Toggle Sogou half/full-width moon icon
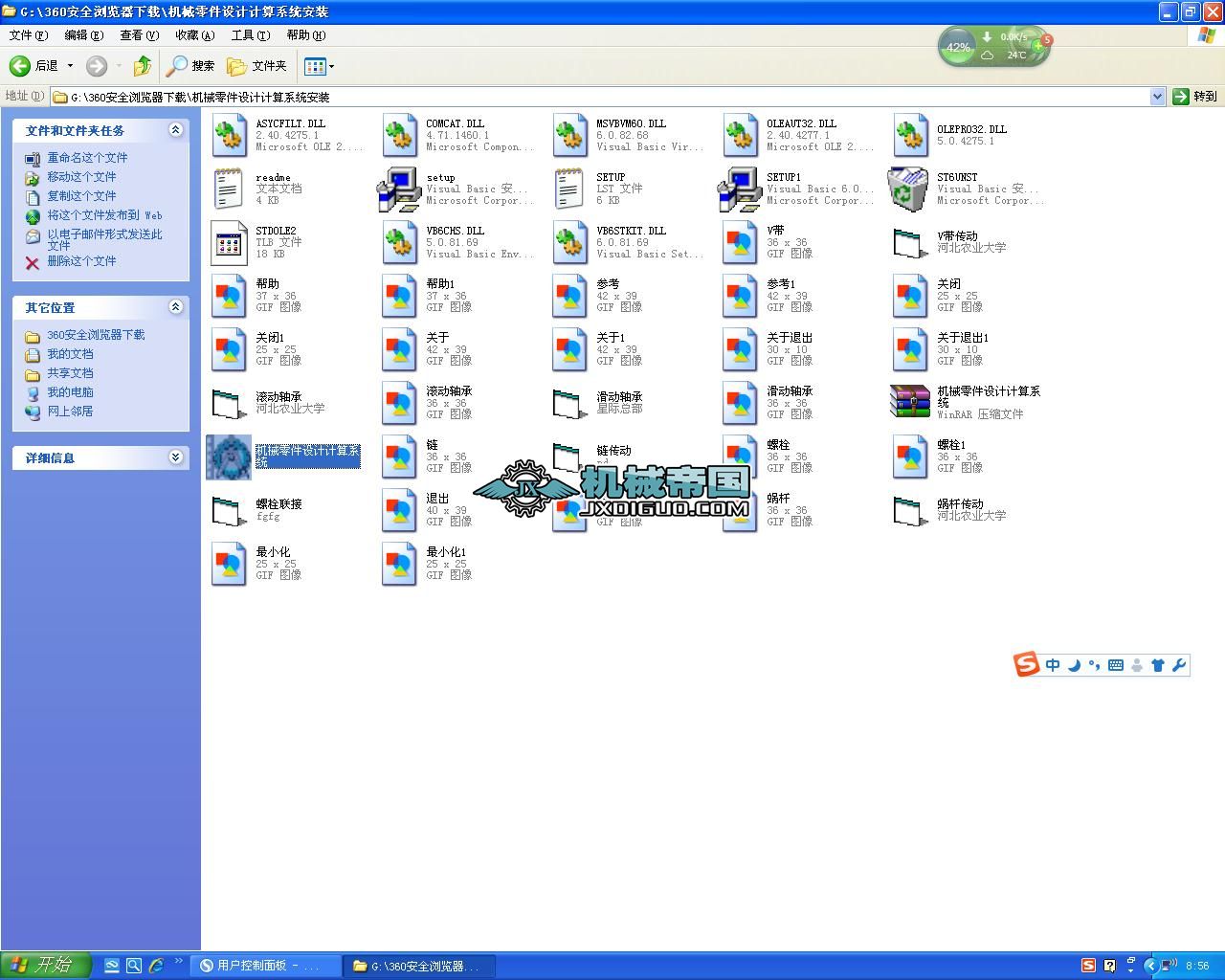The width and height of the screenshot is (1225, 980). click(x=1074, y=665)
